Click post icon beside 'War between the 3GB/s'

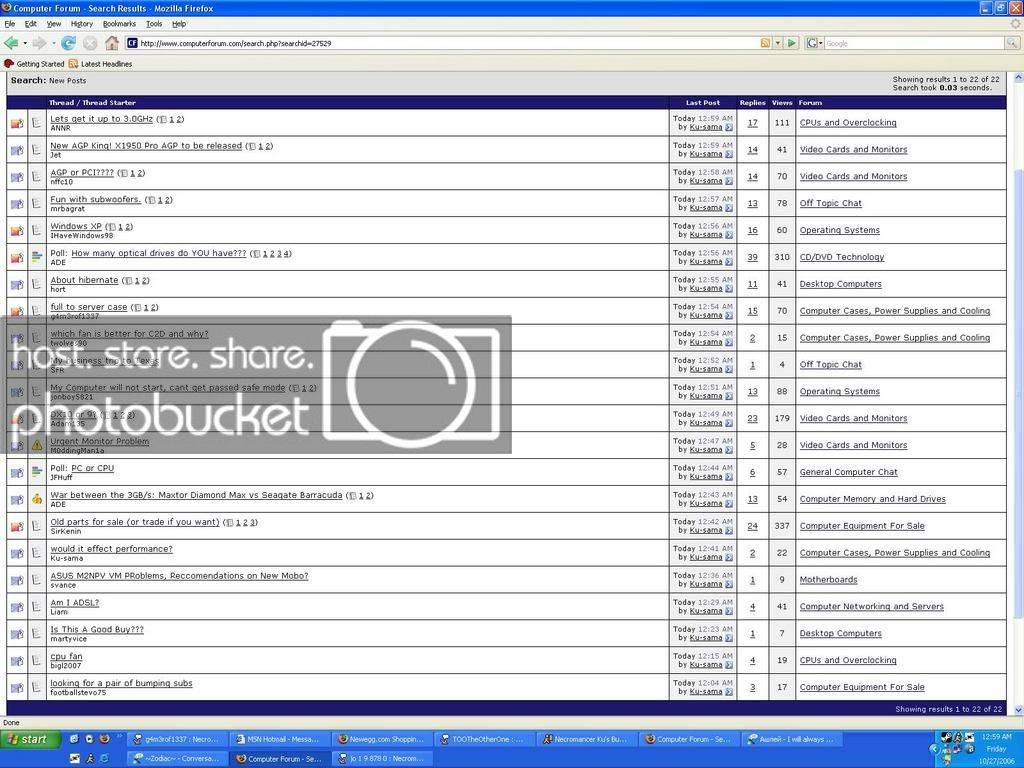tap(37, 500)
